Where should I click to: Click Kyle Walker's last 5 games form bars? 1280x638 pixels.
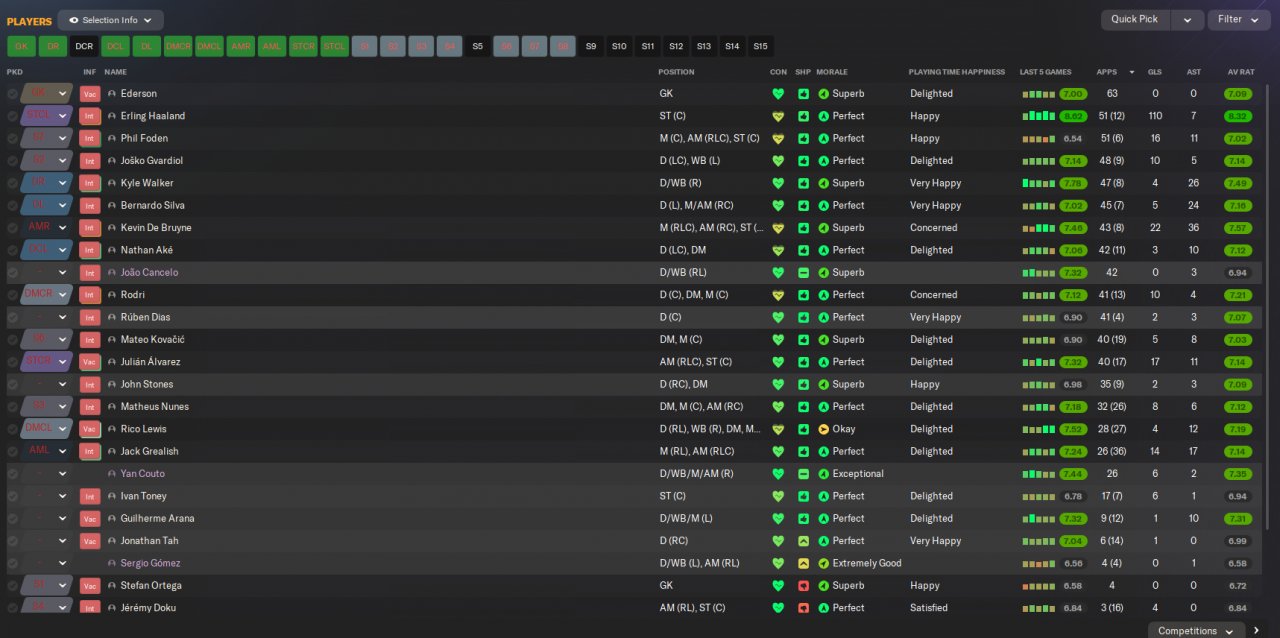pyautogui.click(x=1038, y=183)
